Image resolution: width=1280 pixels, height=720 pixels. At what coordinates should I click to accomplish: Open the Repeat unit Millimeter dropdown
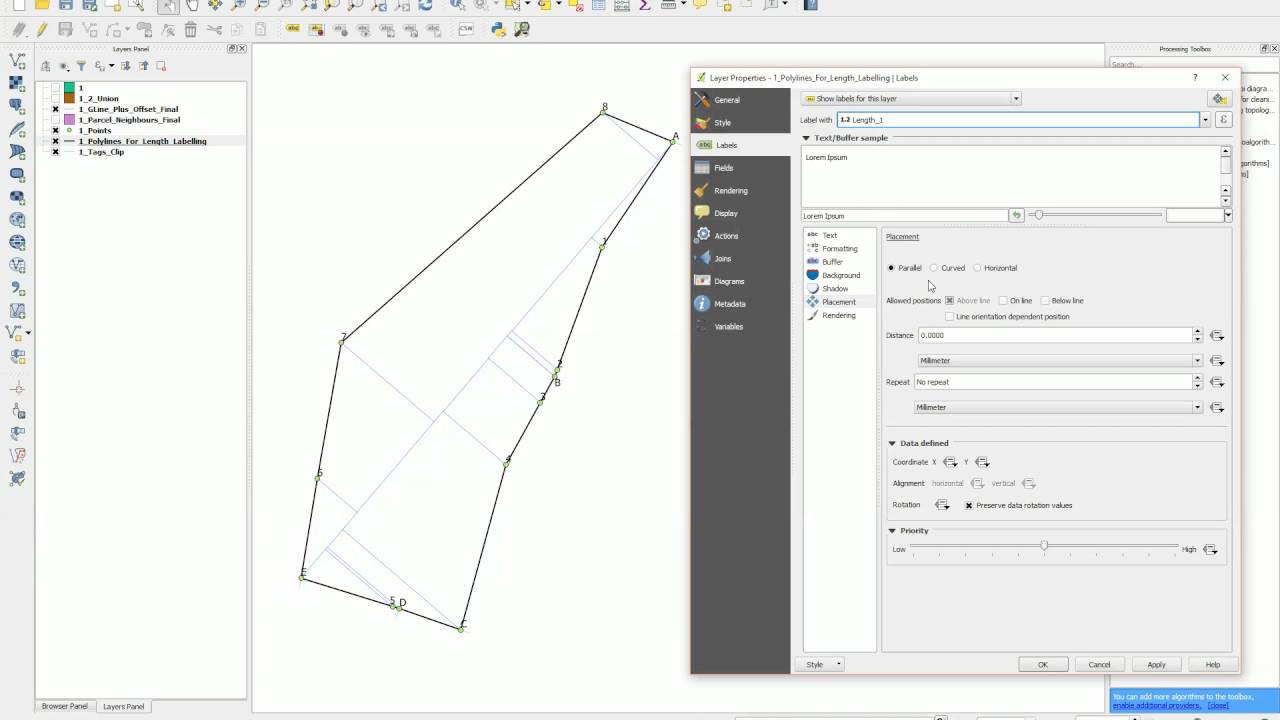(1059, 407)
